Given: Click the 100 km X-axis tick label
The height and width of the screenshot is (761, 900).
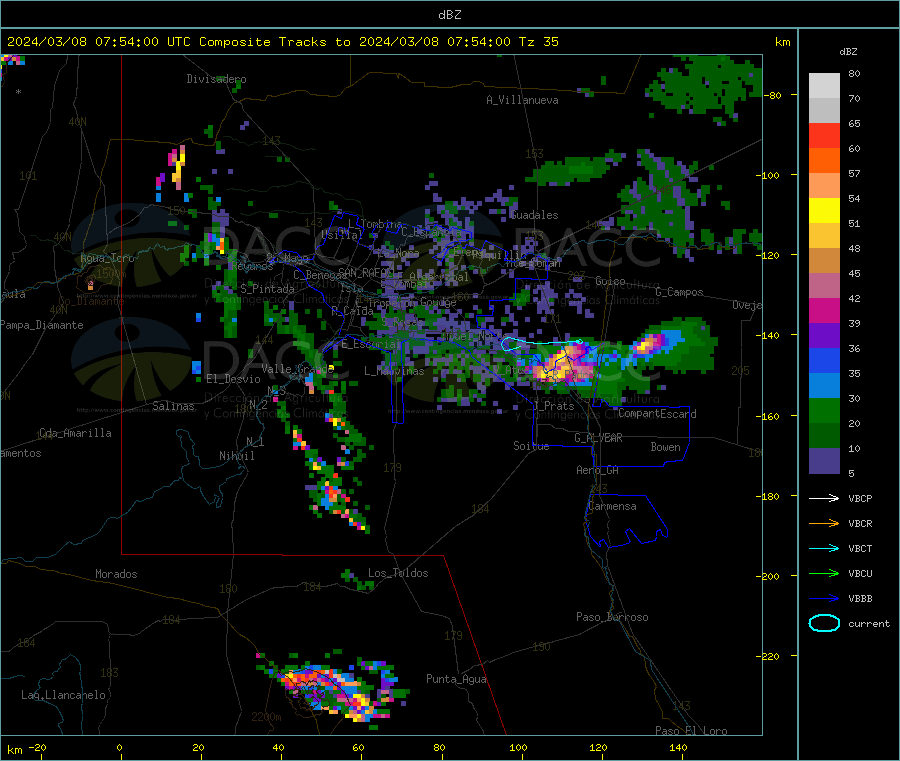Looking at the screenshot, I should [x=518, y=747].
